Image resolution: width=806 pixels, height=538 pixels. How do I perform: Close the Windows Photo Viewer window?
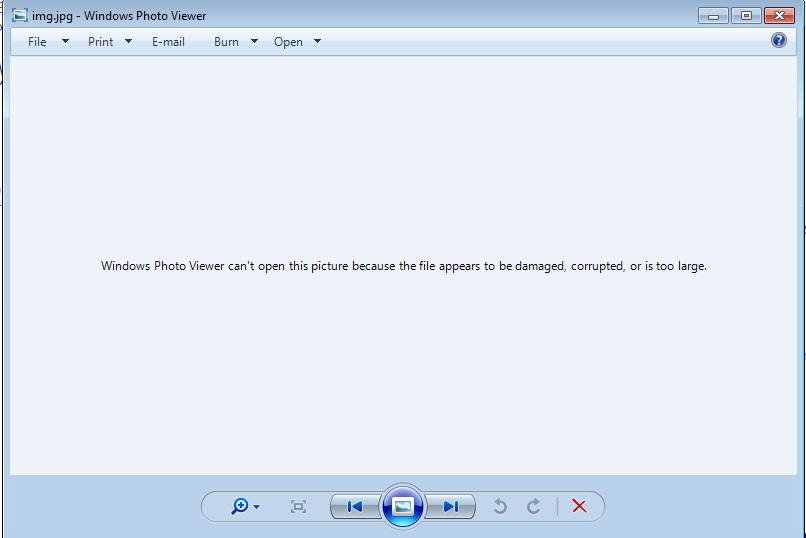[x=779, y=16]
